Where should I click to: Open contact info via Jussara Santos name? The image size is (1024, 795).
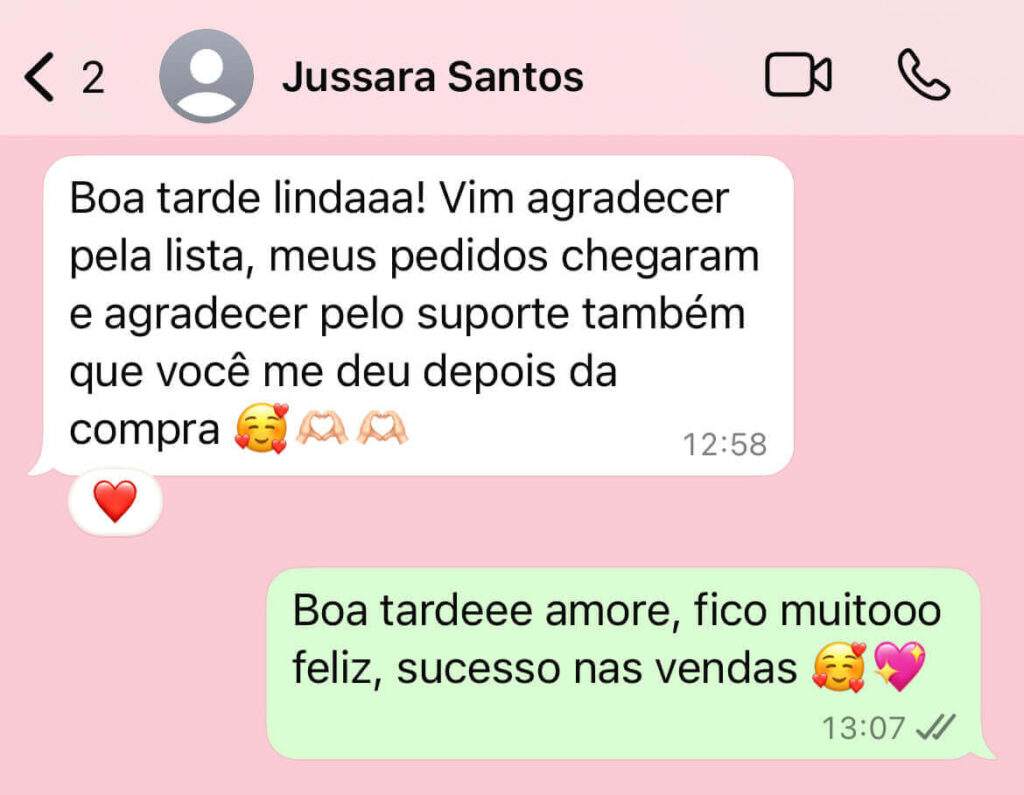[x=432, y=76]
